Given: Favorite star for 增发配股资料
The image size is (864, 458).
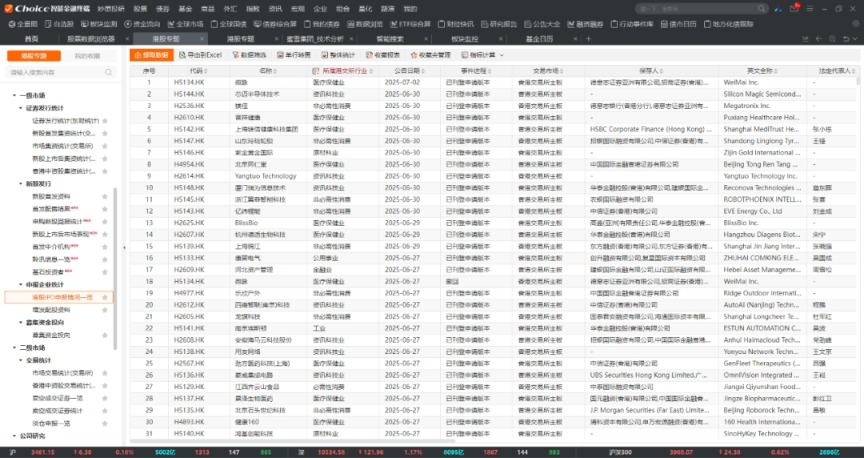Looking at the screenshot, I should pos(105,310).
